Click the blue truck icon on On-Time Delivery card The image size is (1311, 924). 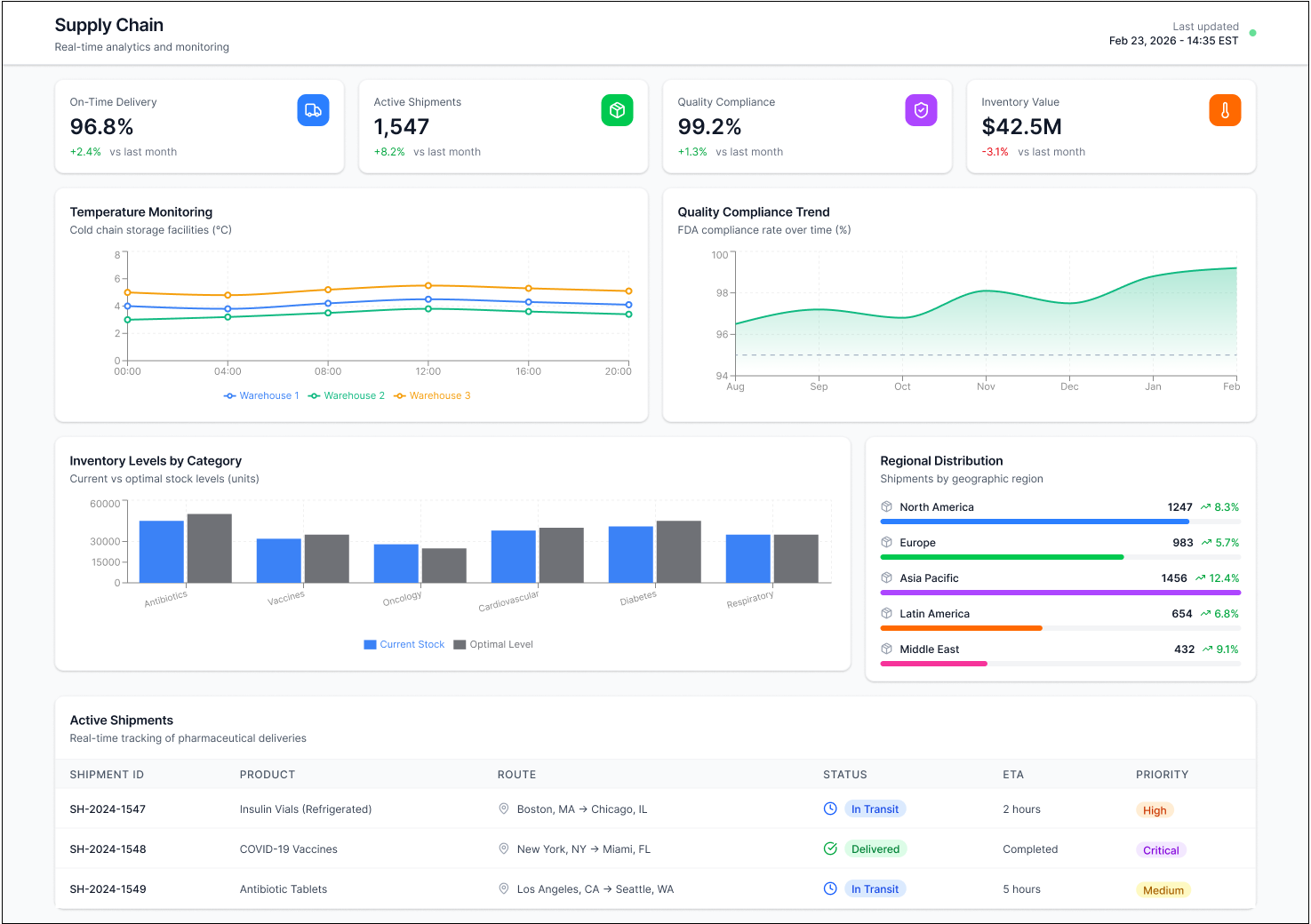click(x=313, y=110)
